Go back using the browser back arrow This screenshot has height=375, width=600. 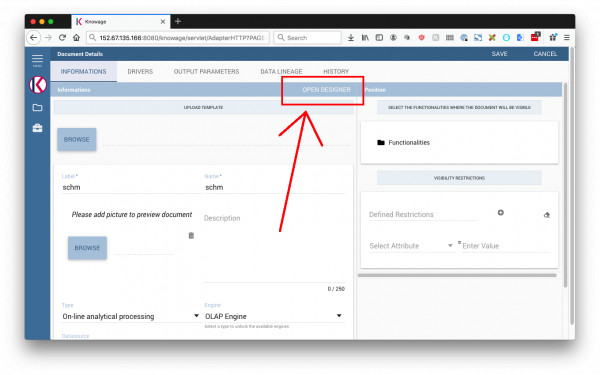(34, 38)
